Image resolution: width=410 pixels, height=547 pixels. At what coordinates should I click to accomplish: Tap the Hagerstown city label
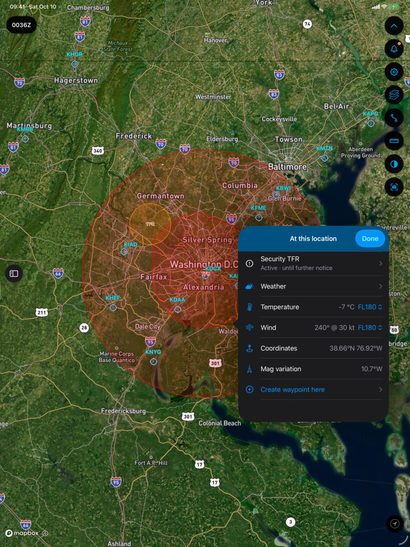(x=76, y=81)
